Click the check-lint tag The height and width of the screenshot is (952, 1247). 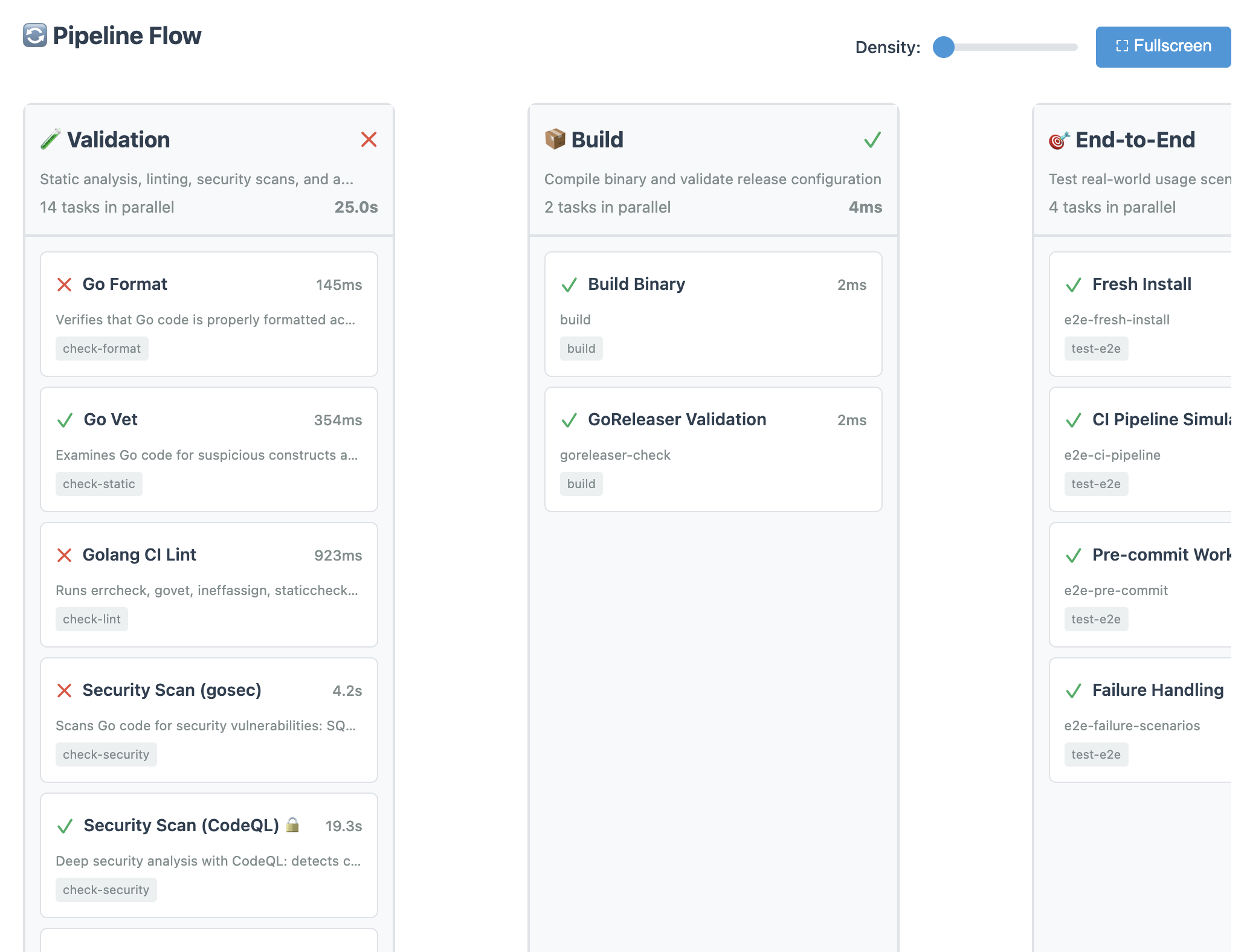(x=91, y=619)
